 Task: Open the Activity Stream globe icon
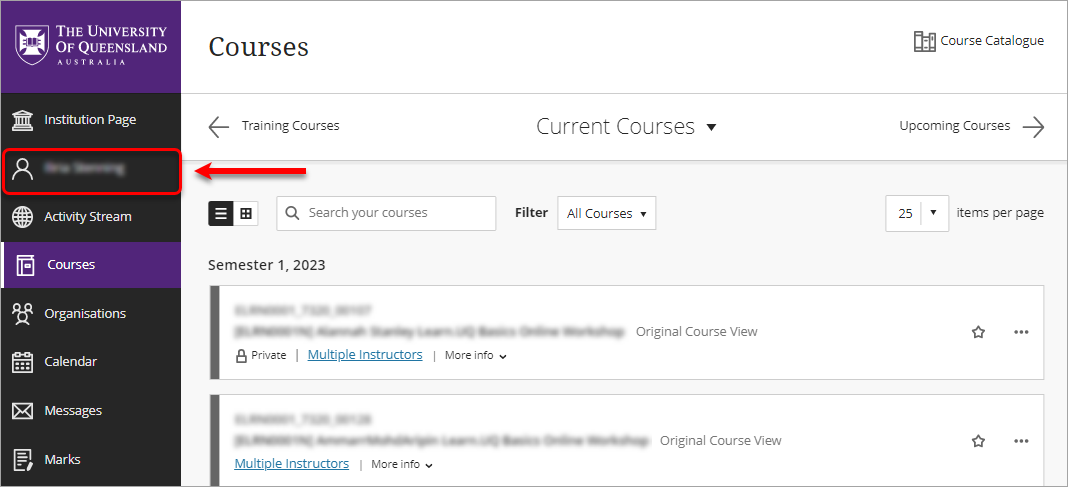(x=23, y=217)
